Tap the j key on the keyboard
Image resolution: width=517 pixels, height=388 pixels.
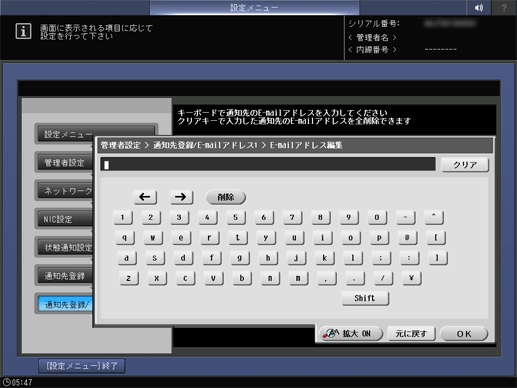point(296,258)
